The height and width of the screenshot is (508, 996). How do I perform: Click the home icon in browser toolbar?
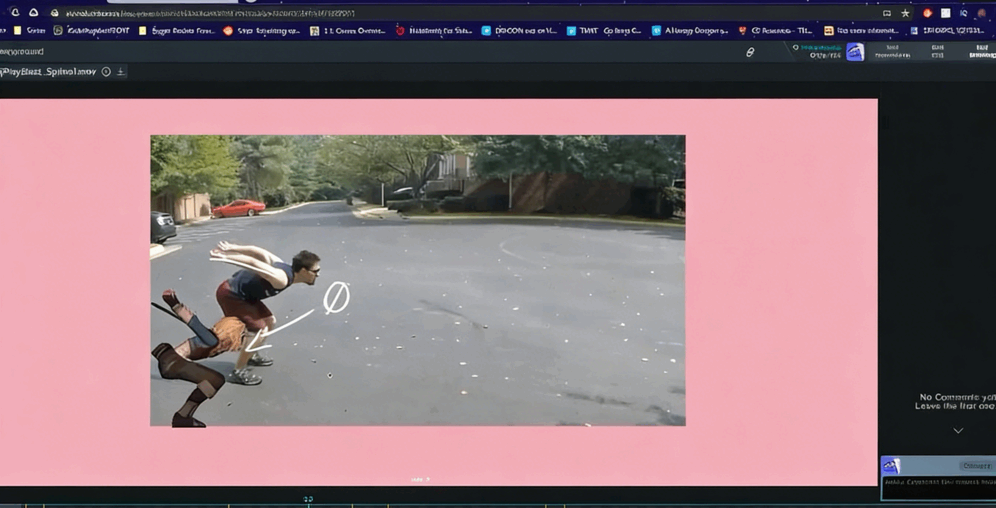(33, 13)
